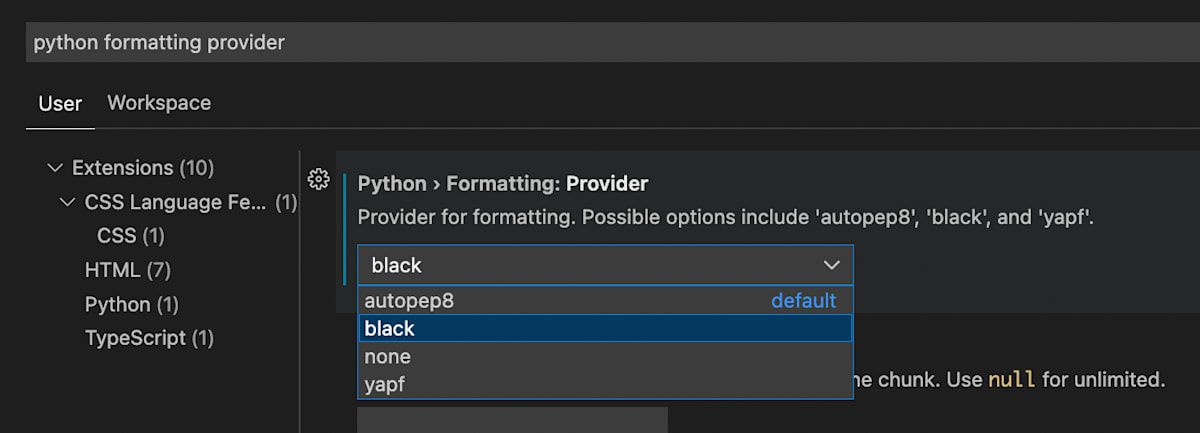Select autopep8 from the provider list
The height and width of the screenshot is (433, 1200).
[x=605, y=300]
